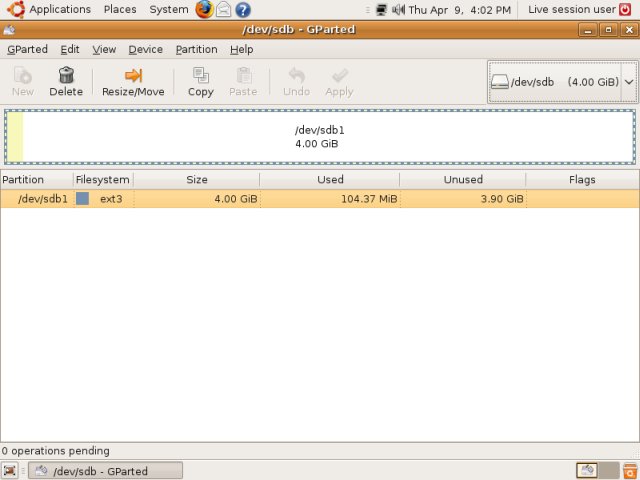Click the New partition icon
Screen dimensions: 640x480
[x=22, y=75]
